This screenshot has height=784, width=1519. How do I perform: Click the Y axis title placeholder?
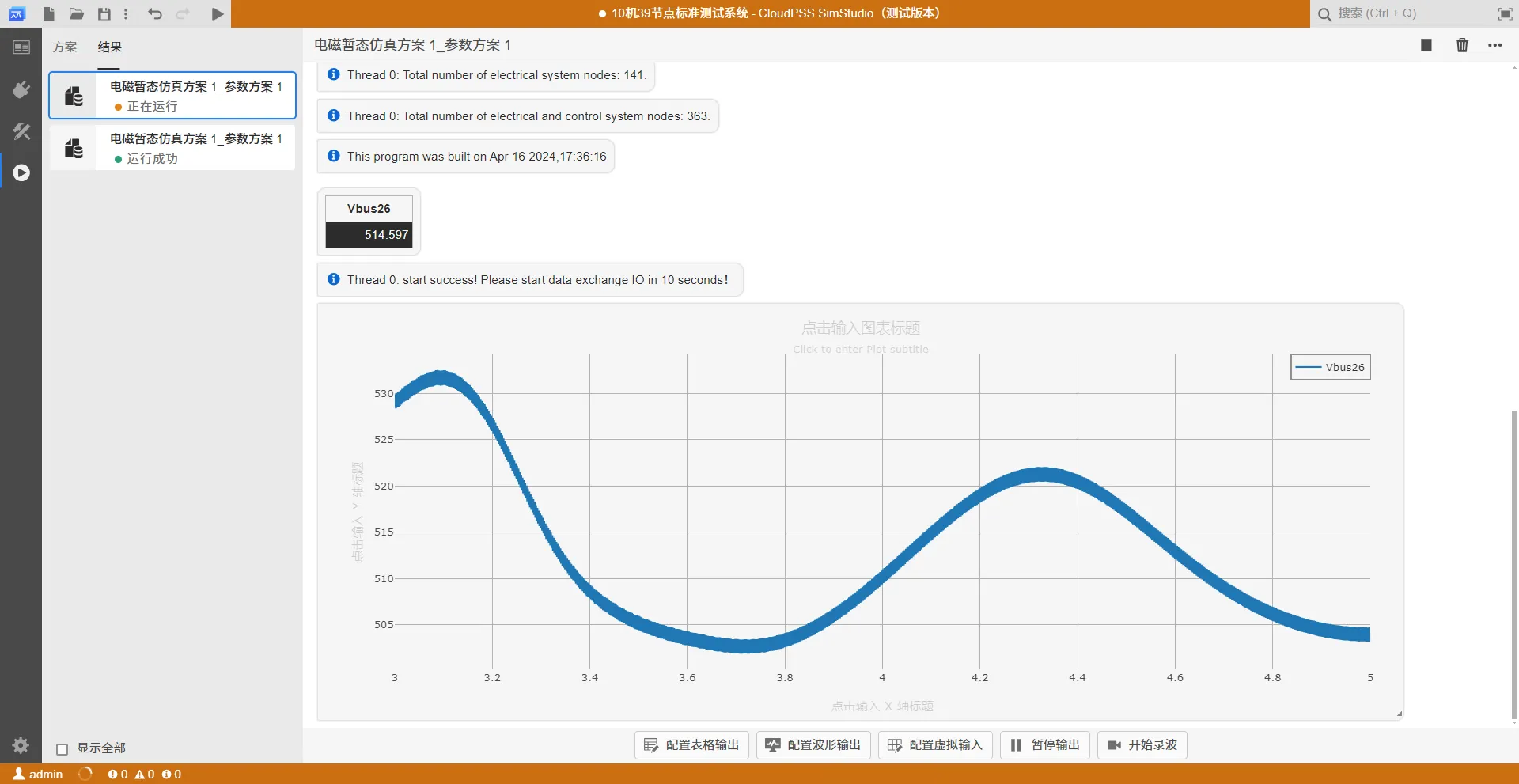(x=358, y=512)
